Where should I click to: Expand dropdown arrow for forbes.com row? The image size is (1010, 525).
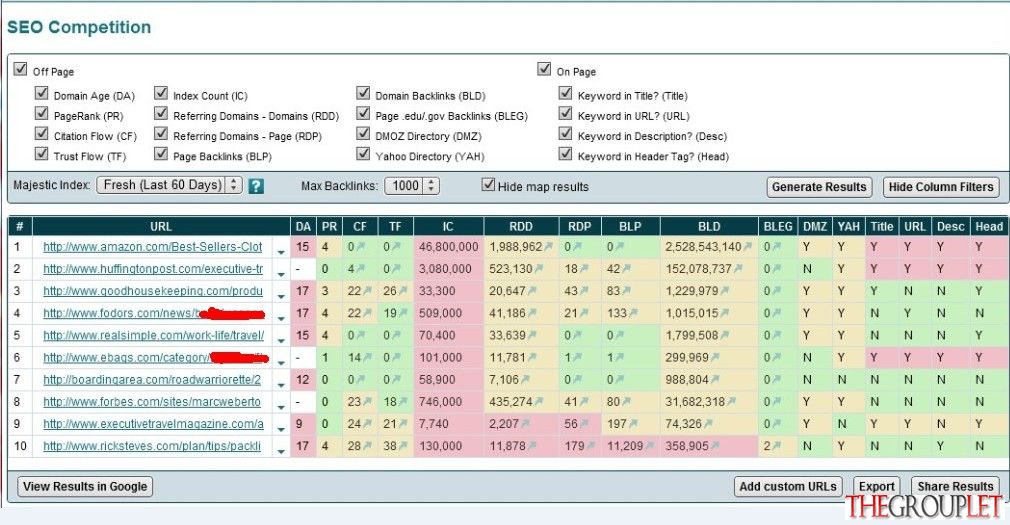[281, 406]
